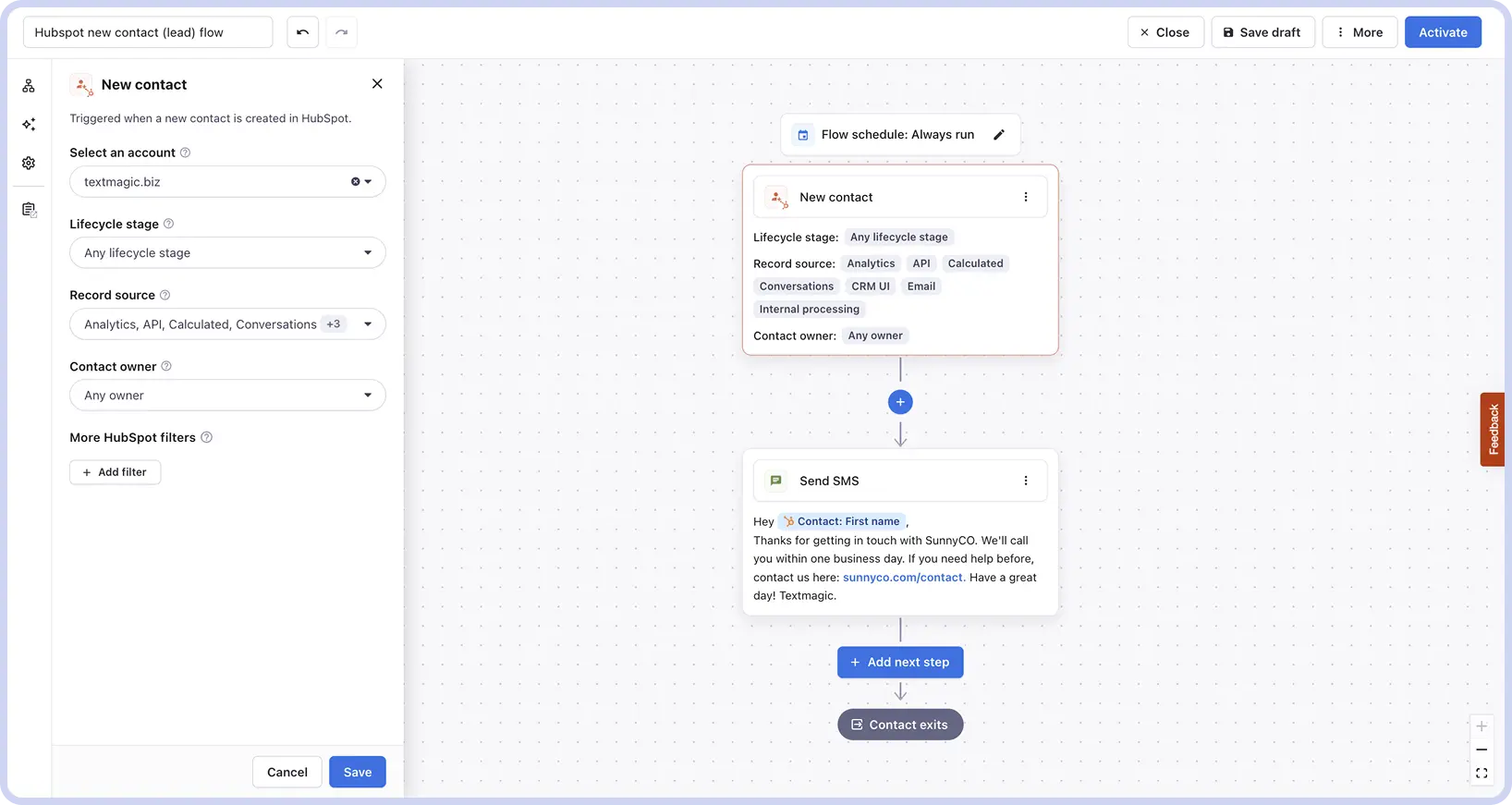1512x805 pixels.
Task: Show help for Select an account
Action: coord(185,152)
